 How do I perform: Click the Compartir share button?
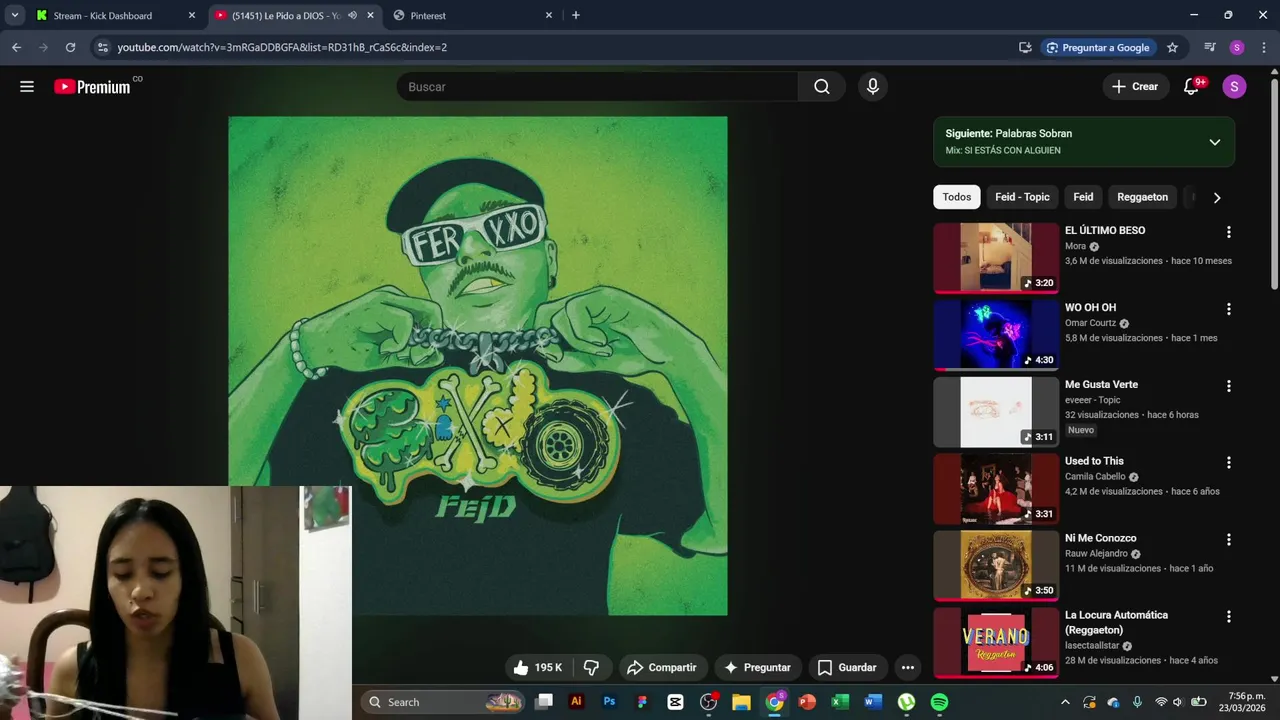pyautogui.click(x=661, y=667)
